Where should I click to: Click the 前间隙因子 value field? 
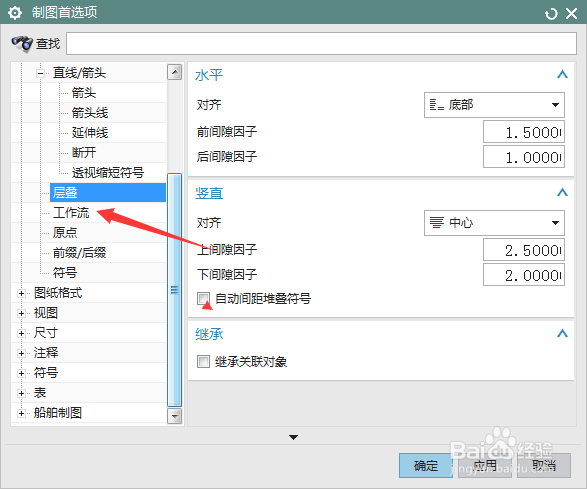tap(524, 132)
